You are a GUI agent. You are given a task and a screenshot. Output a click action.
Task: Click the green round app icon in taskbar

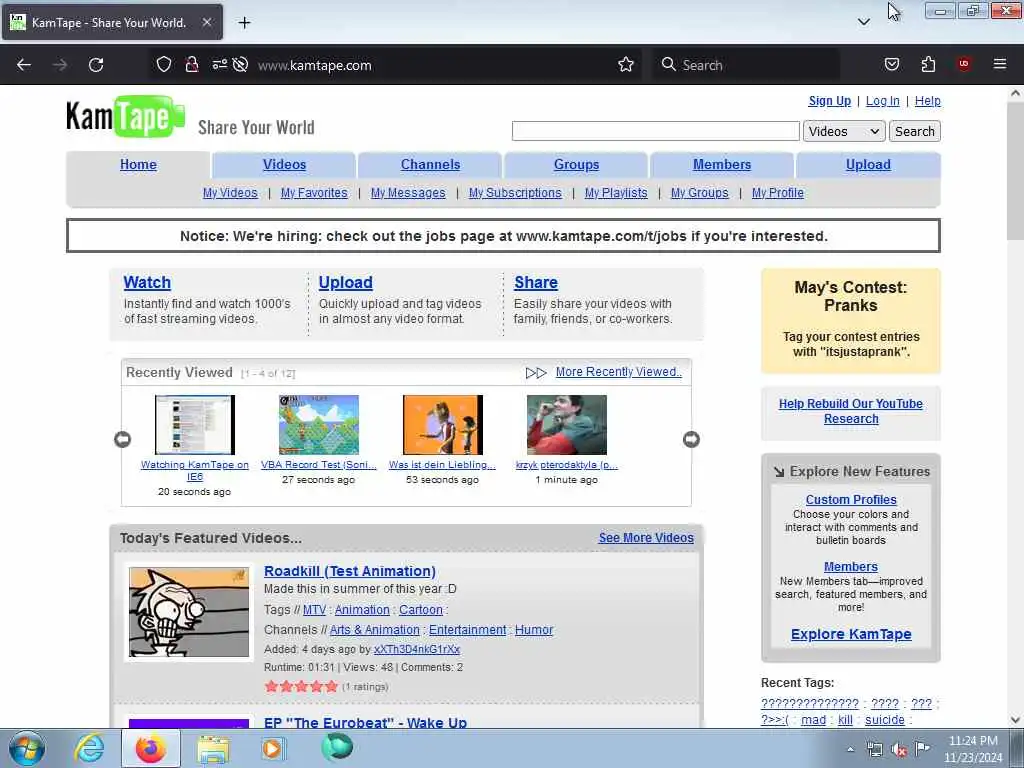coord(337,748)
